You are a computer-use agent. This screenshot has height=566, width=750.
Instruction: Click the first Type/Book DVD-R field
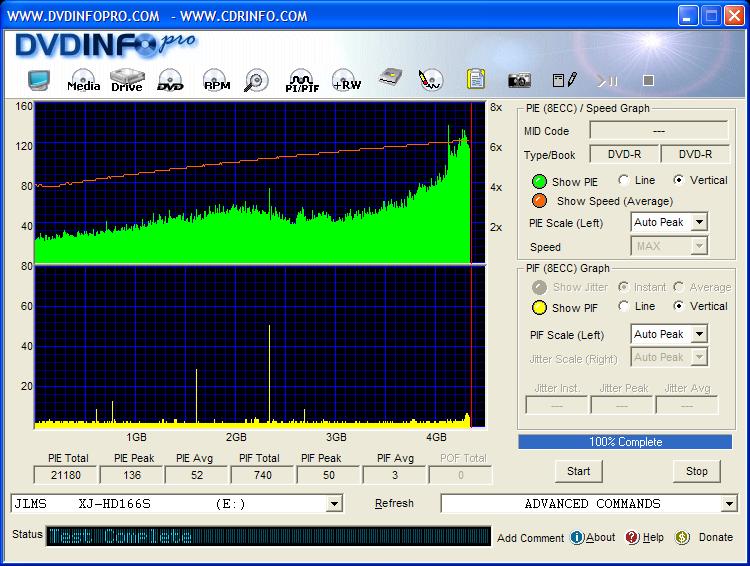[624, 154]
